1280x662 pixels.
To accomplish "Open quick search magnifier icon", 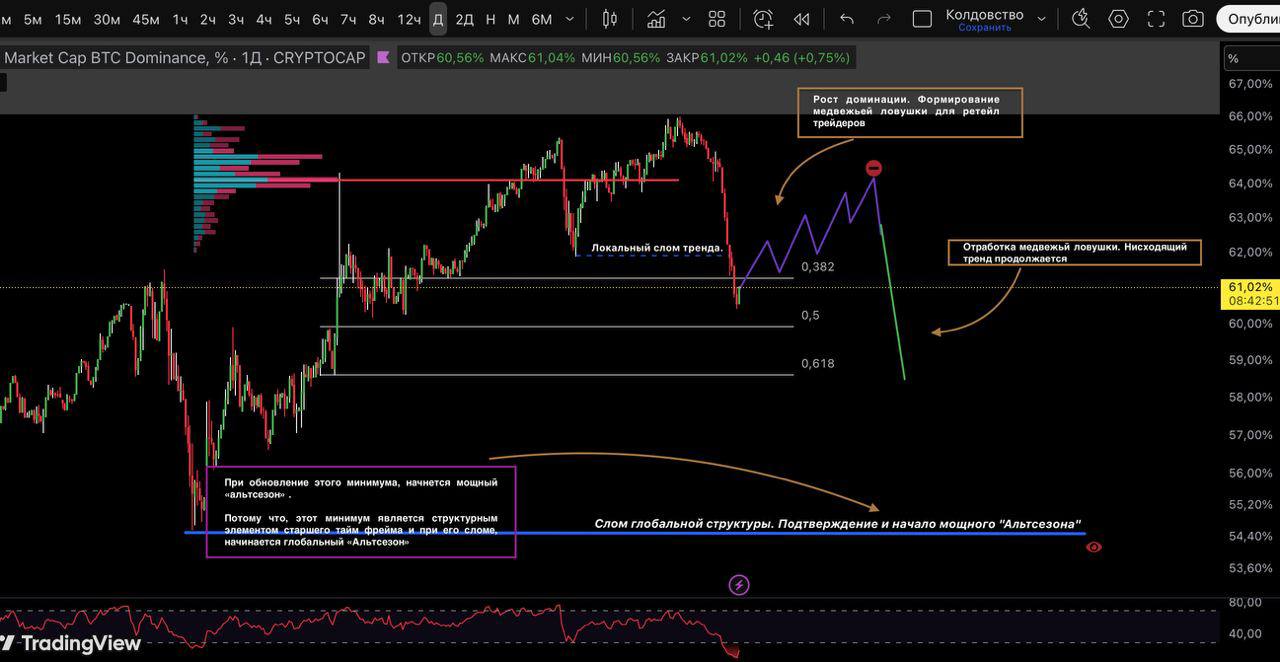I will pyautogui.click(x=1081, y=19).
